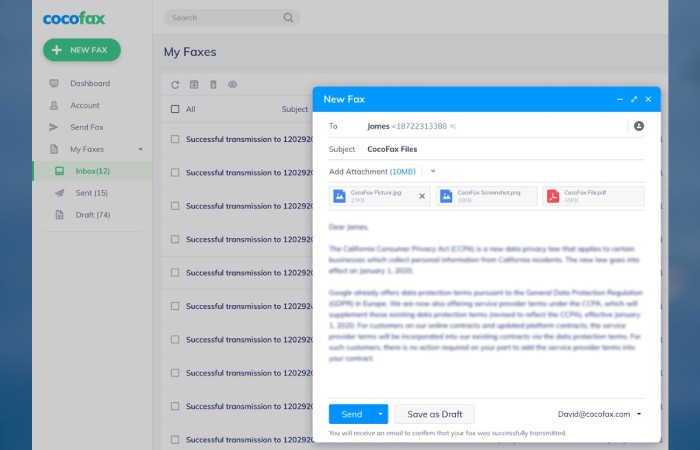Click the Subject column header
This screenshot has width=700, height=450.
coord(295,109)
